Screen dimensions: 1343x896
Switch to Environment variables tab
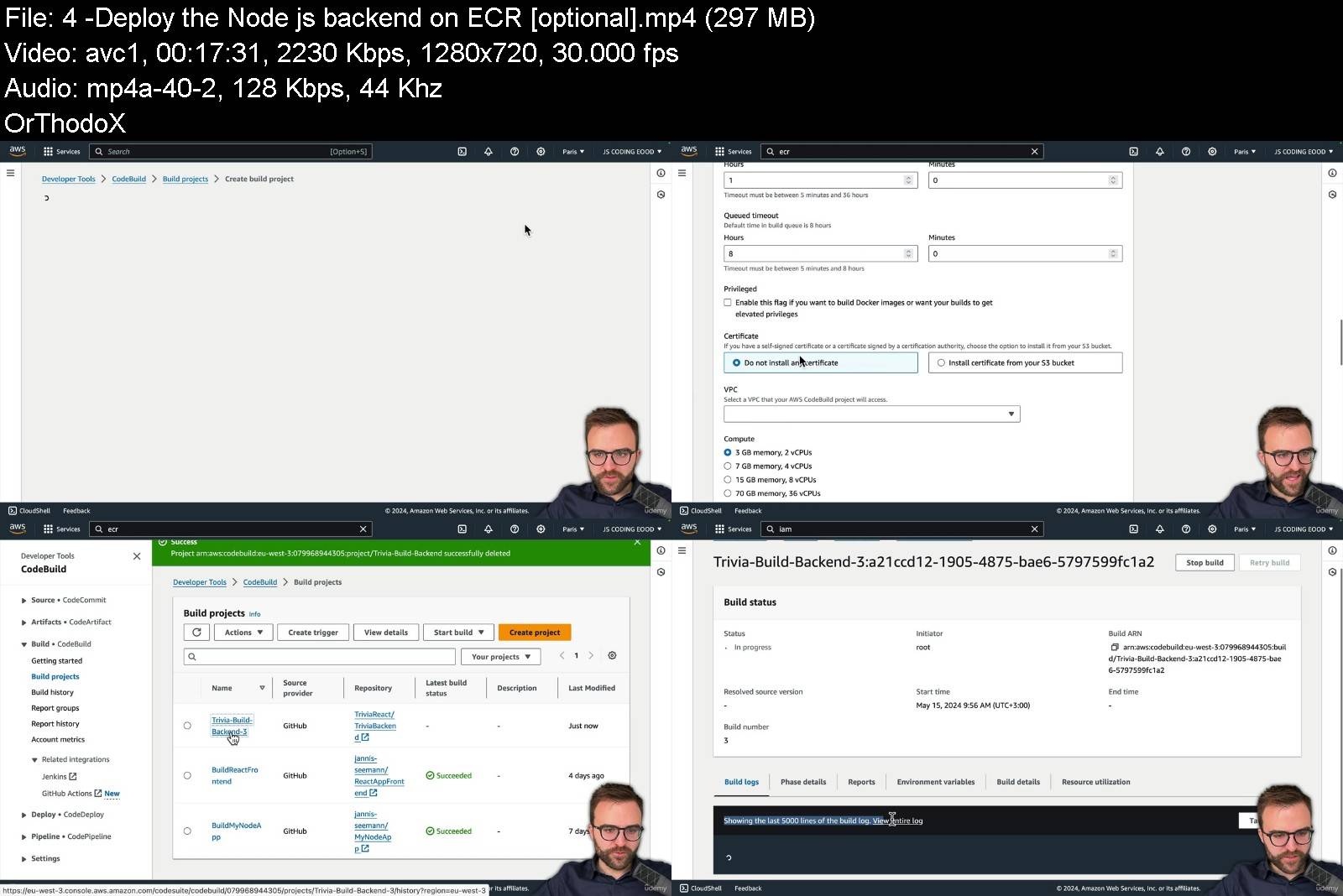936,782
